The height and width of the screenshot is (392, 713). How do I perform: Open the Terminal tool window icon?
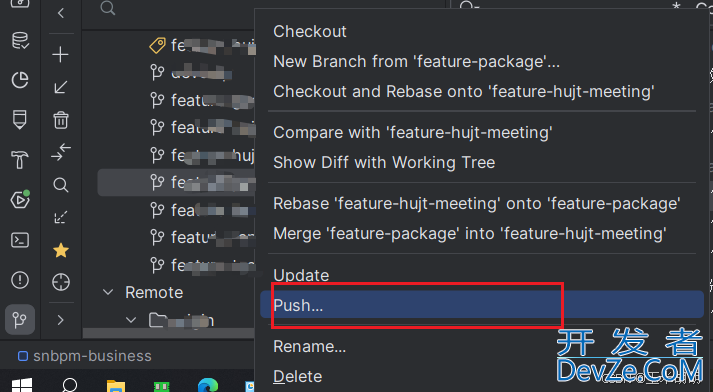point(20,240)
